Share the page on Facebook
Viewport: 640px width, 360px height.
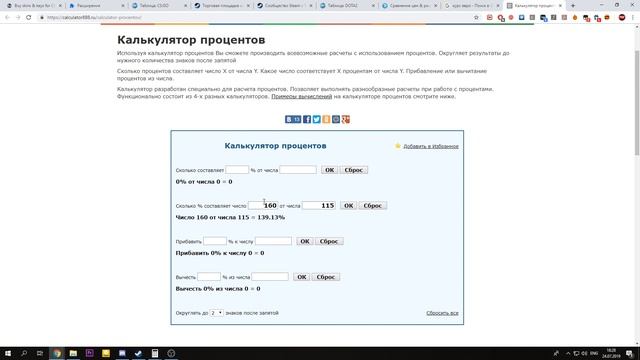(307, 119)
